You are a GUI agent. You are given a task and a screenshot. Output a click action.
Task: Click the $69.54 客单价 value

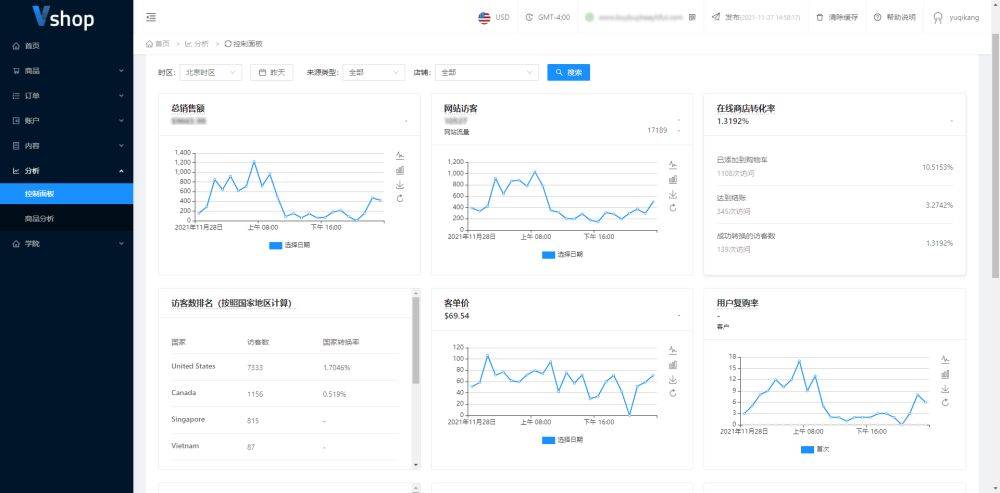pos(457,316)
